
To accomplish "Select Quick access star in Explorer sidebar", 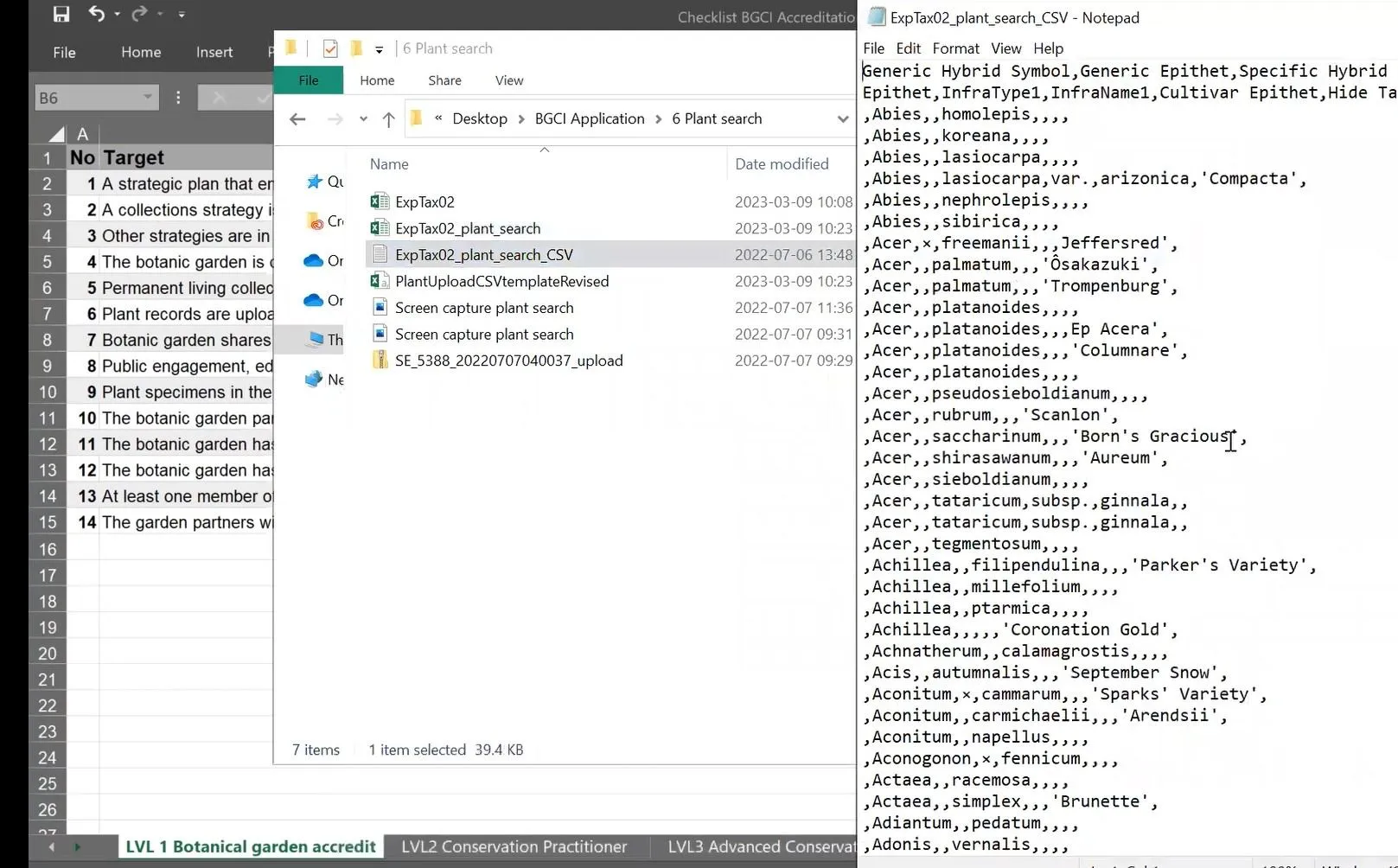I will point(314,182).
